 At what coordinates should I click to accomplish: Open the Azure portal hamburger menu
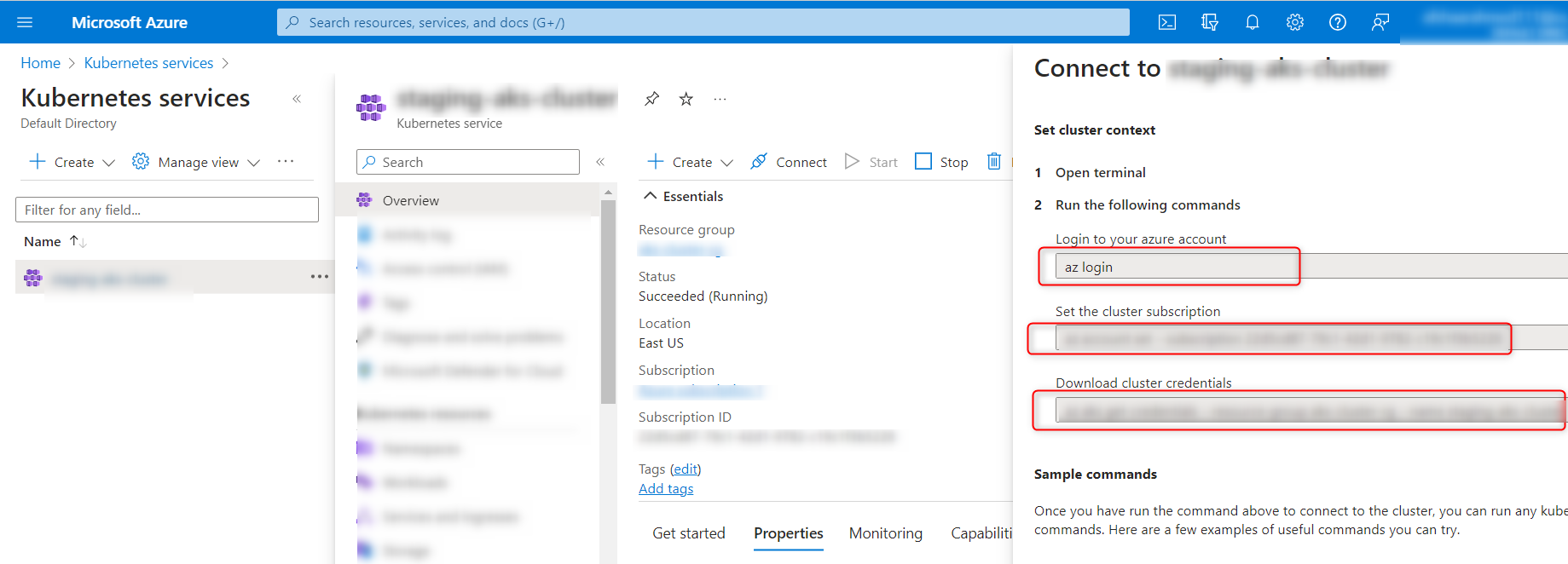click(25, 22)
